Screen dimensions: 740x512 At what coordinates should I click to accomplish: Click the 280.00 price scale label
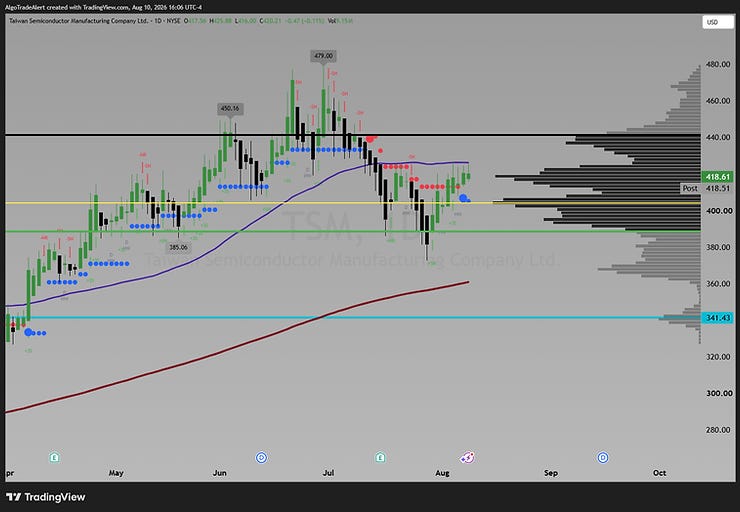[718, 430]
